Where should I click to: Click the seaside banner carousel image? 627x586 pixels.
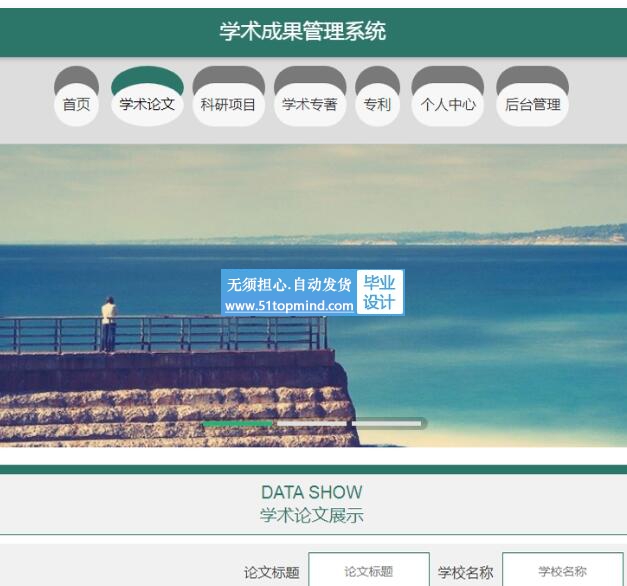314,295
